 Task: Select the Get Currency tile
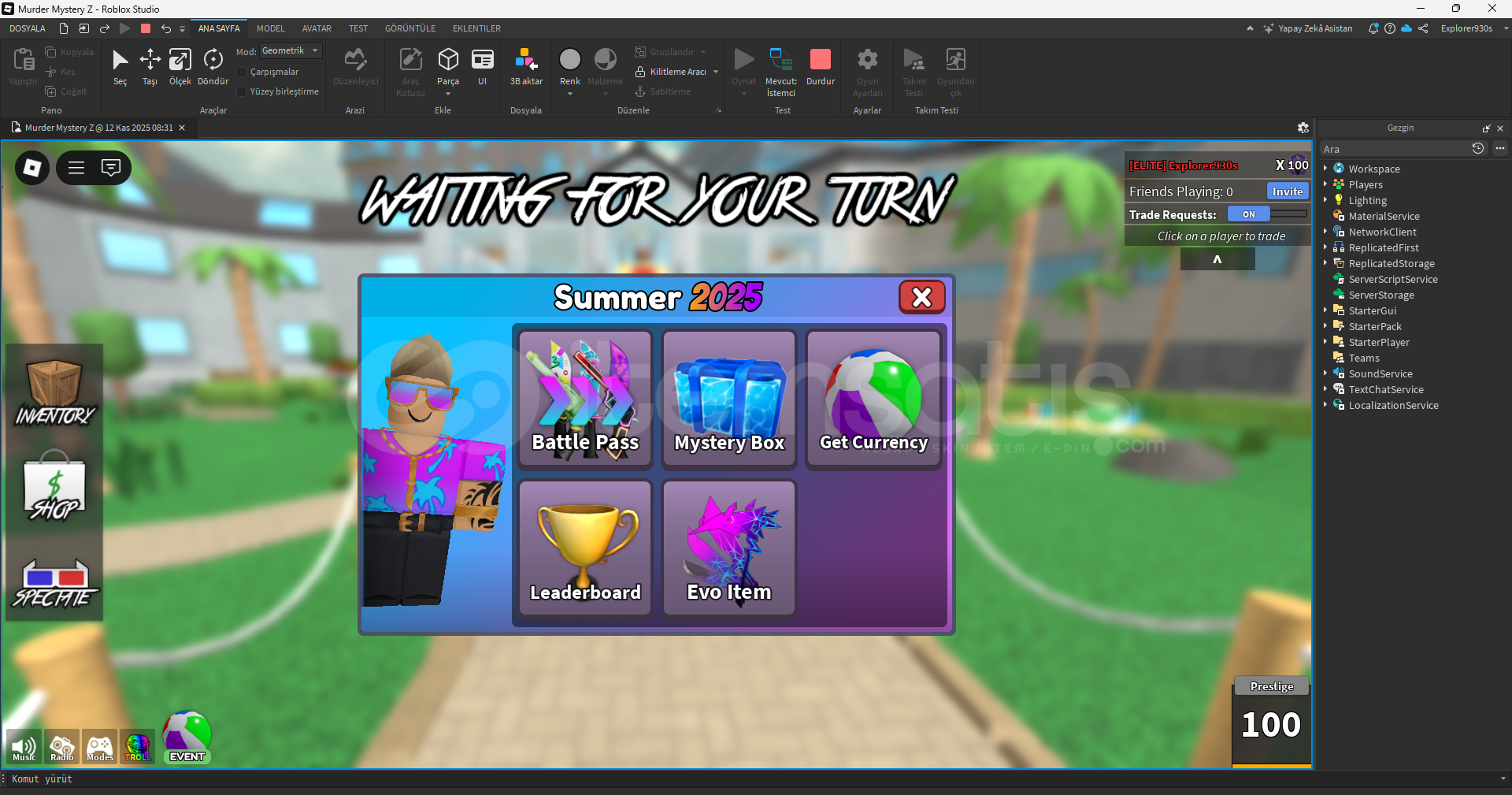pos(873,399)
